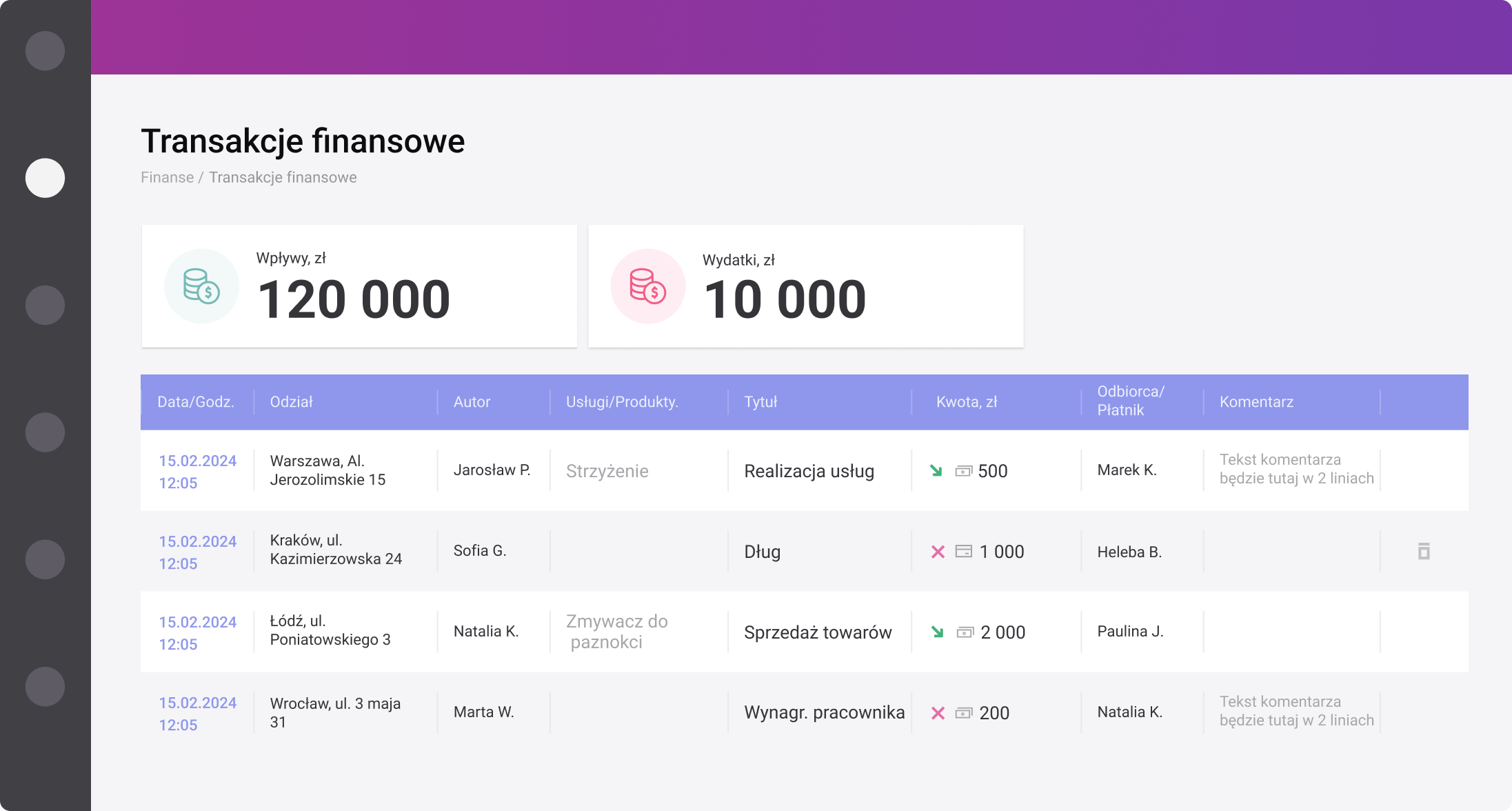The width and height of the screenshot is (1512, 811).
Task: Select the Łódź, ul. Poniatowskiego 3 cell
Action: tap(330, 630)
